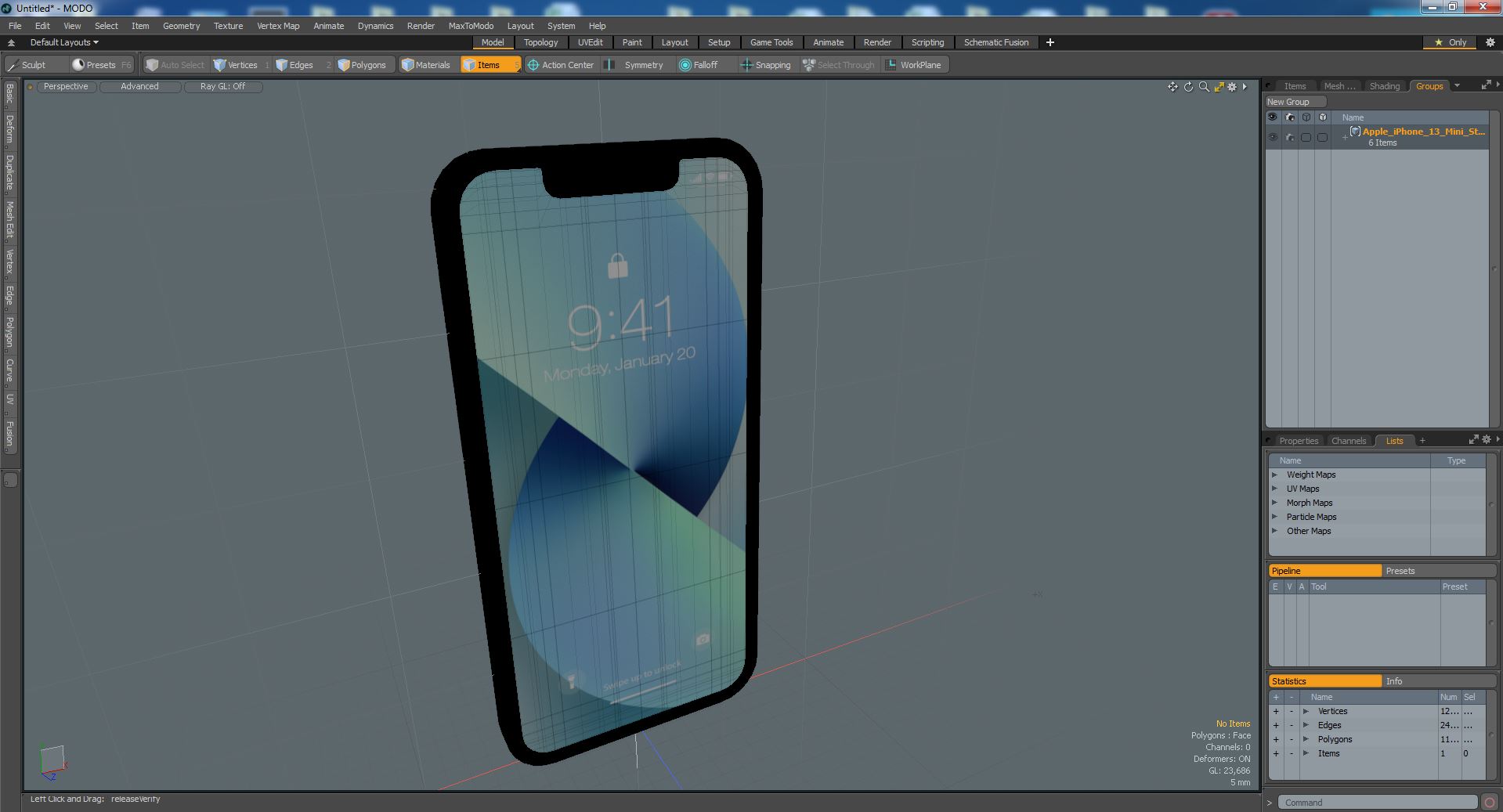Expand the Vertices statistics row
The height and width of the screenshot is (812, 1503).
point(1306,711)
